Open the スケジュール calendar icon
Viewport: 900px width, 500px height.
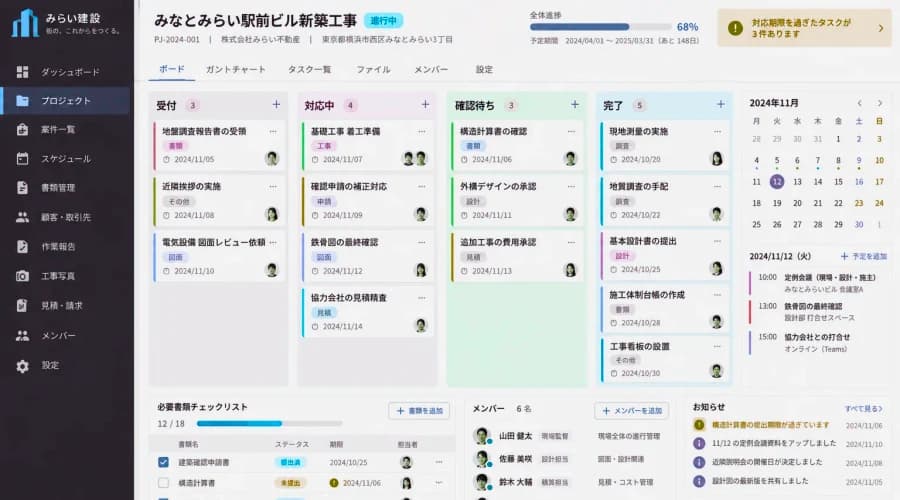coord(22,159)
